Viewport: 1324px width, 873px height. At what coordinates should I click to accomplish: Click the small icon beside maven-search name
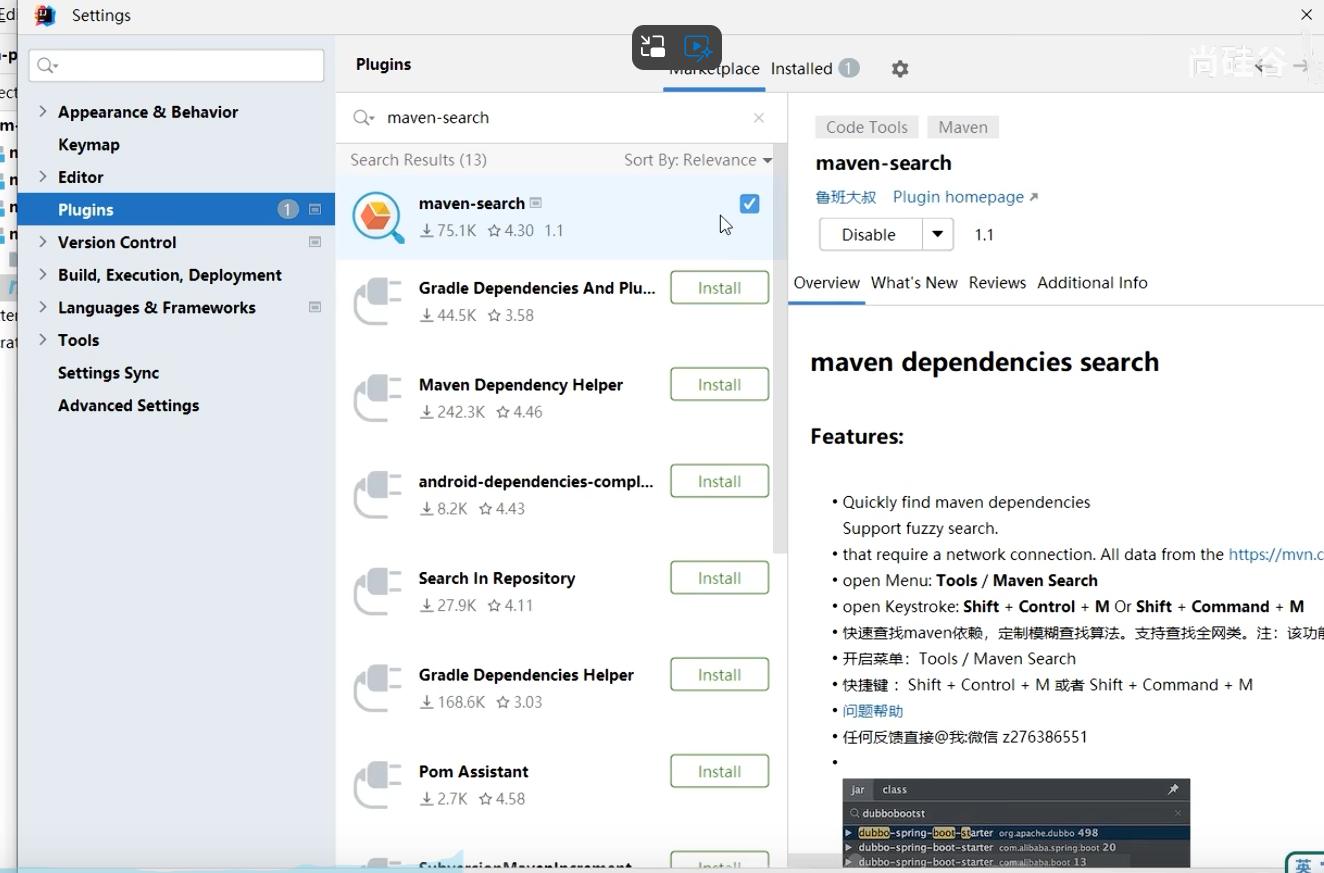(x=536, y=203)
